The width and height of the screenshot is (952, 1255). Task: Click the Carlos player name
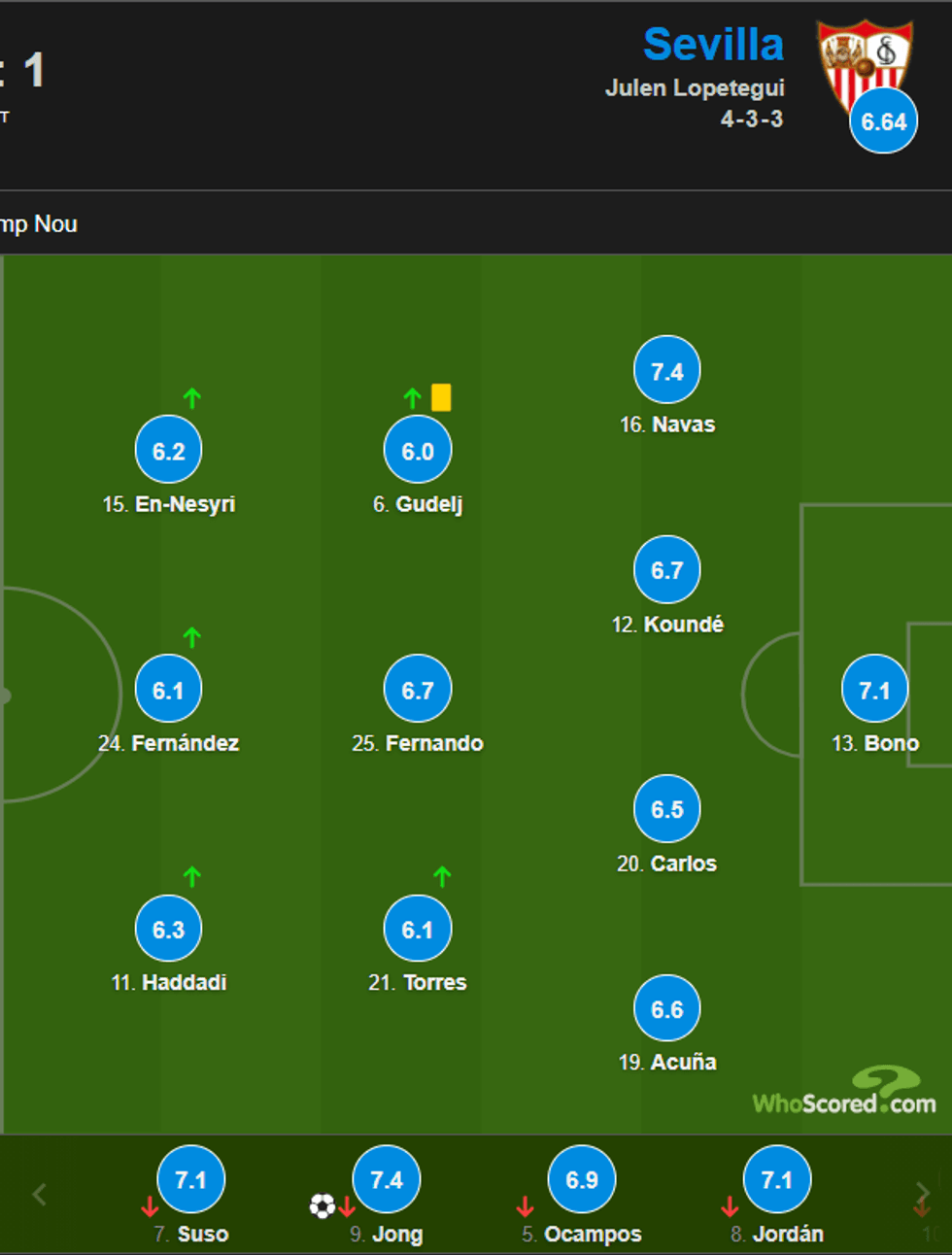pyautogui.click(x=683, y=864)
